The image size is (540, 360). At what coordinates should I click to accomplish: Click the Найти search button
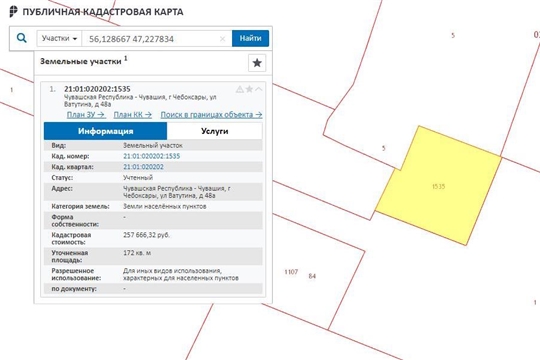pos(250,38)
